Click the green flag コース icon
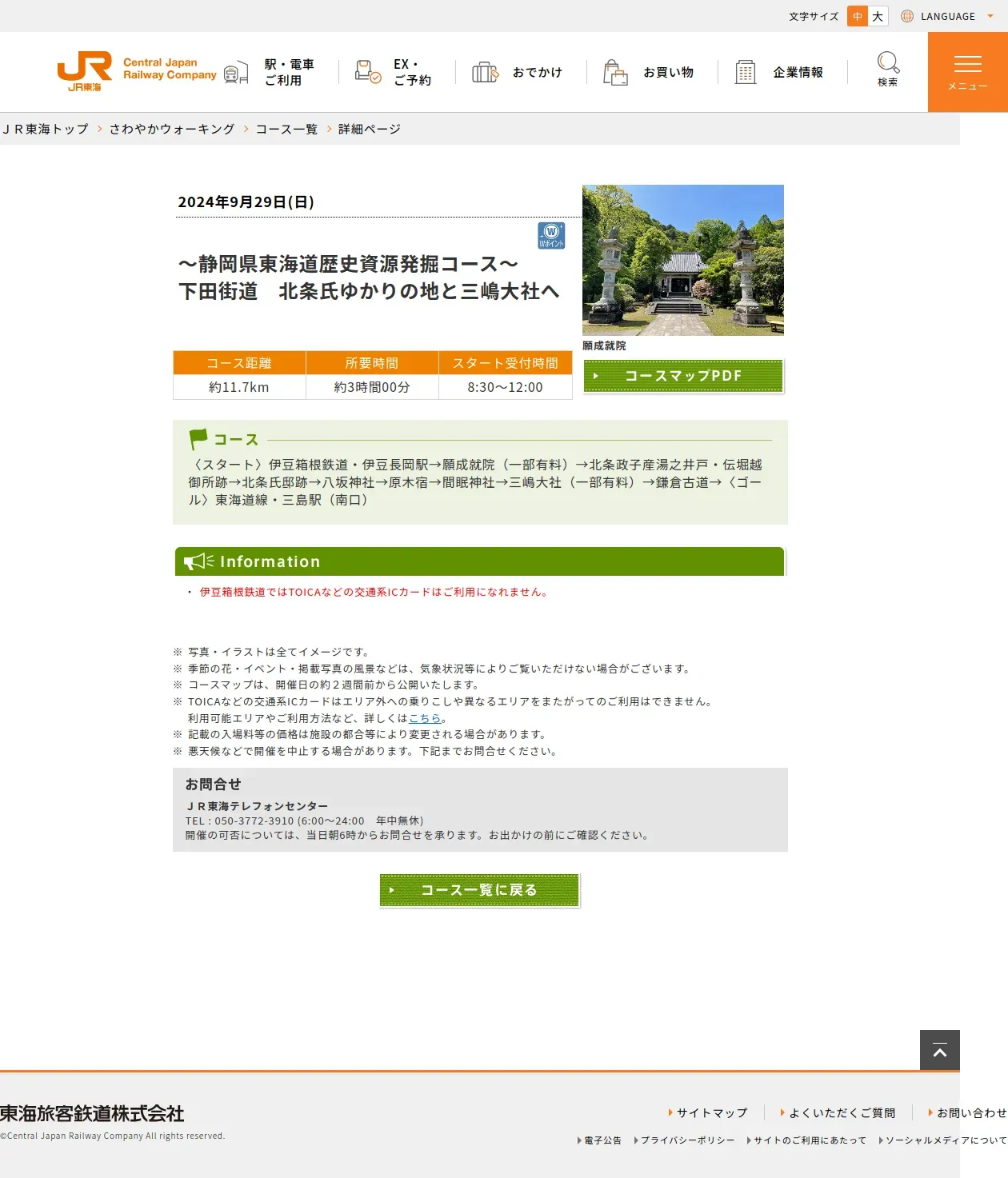This screenshot has height=1178, width=1008. [x=198, y=439]
